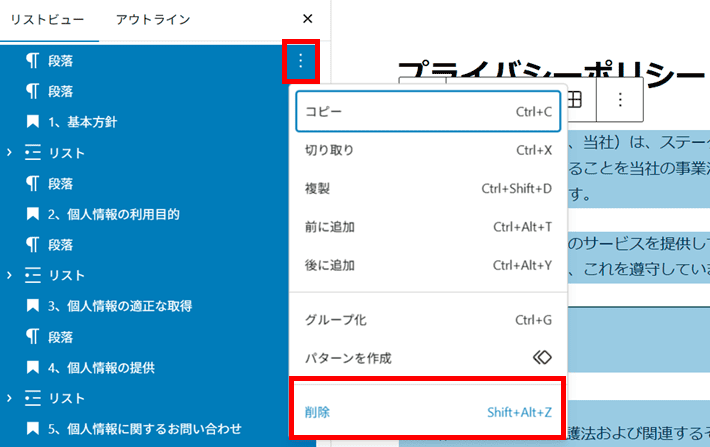The image size is (710, 447).
Task: Close the list view panel
Action: 308,19
